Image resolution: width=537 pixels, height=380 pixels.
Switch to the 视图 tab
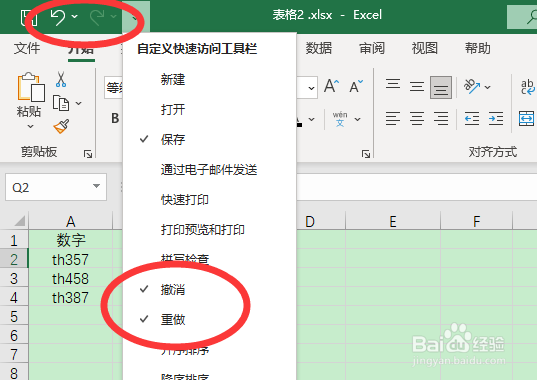[x=425, y=48]
